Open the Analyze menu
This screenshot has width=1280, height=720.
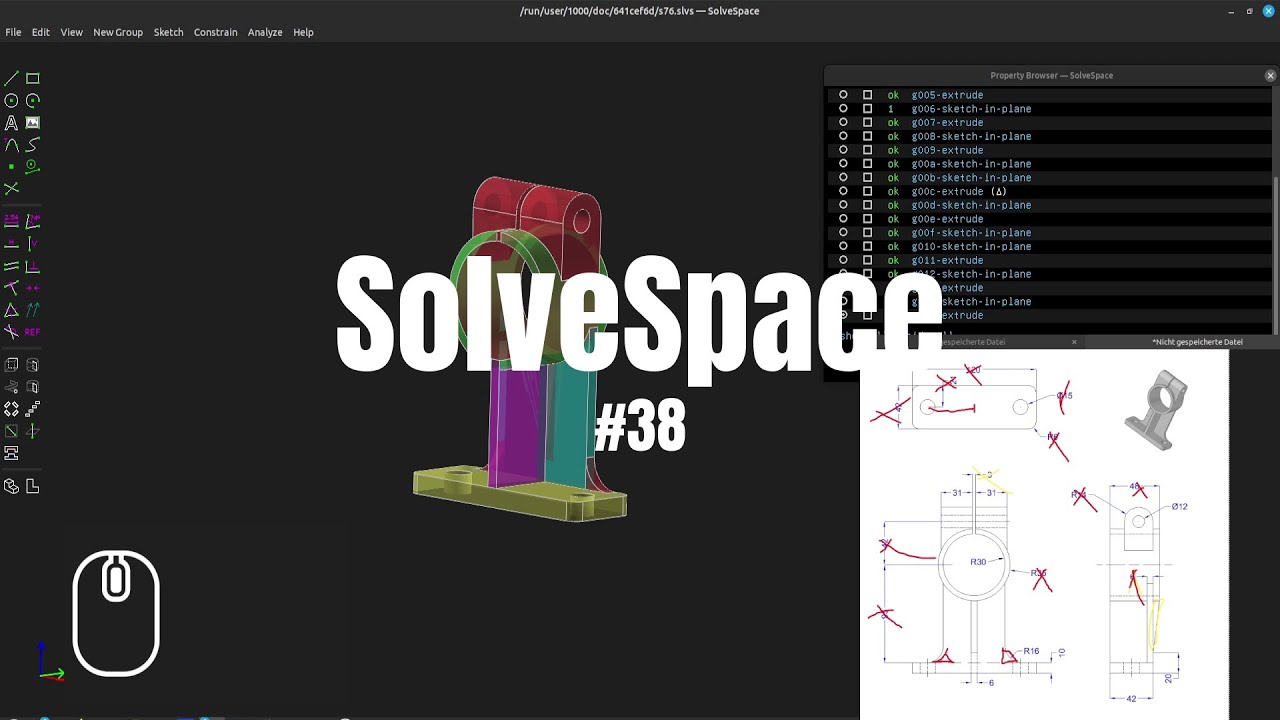[265, 32]
